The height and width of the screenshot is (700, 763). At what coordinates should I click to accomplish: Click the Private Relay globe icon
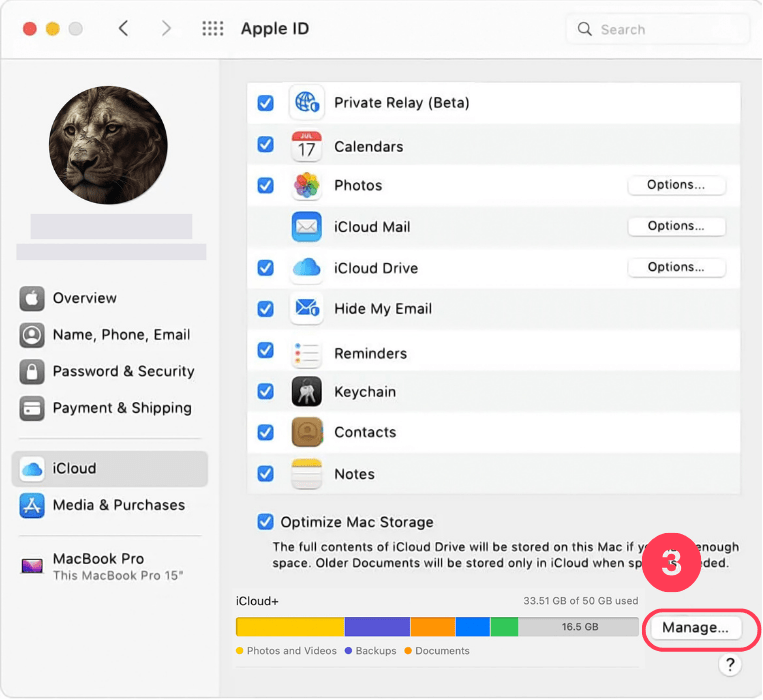(x=307, y=103)
